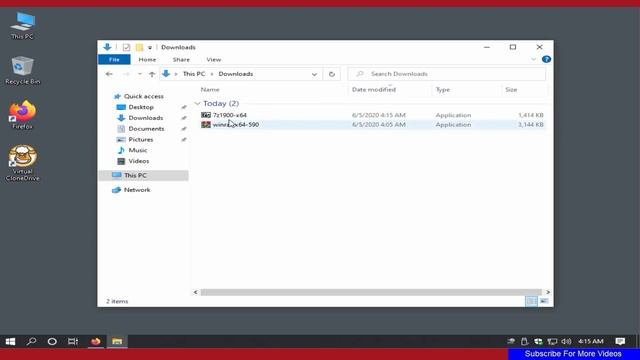Open Cortana from the taskbar
This screenshot has height=360, width=640.
(52, 341)
